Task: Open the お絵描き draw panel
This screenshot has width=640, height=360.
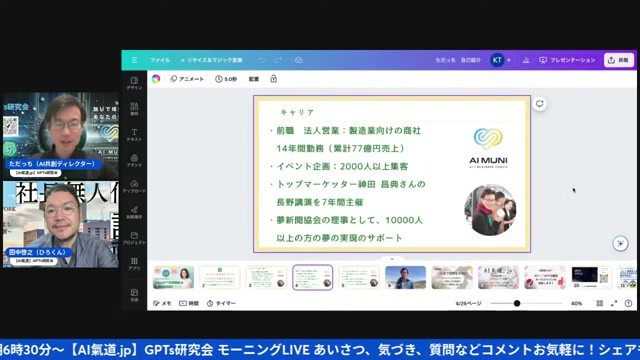Action: point(134,212)
